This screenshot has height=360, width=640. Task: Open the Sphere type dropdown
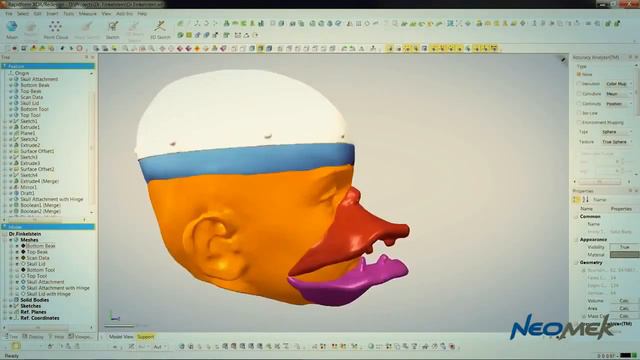click(x=617, y=132)
